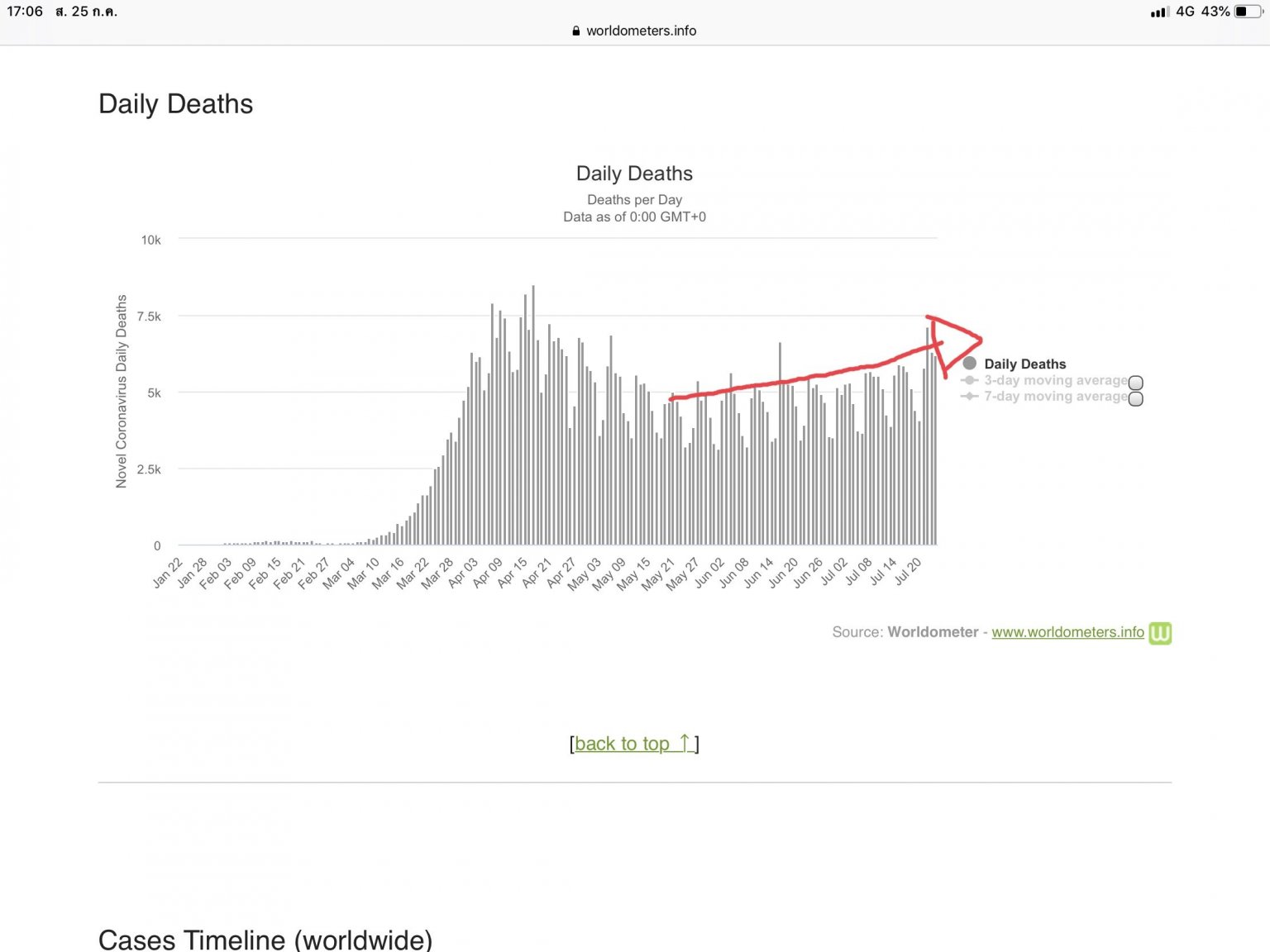The height and width of the screenshot is (952, 1270).
Task: Tap the cellular signal bars icon
Action: 1159,12
